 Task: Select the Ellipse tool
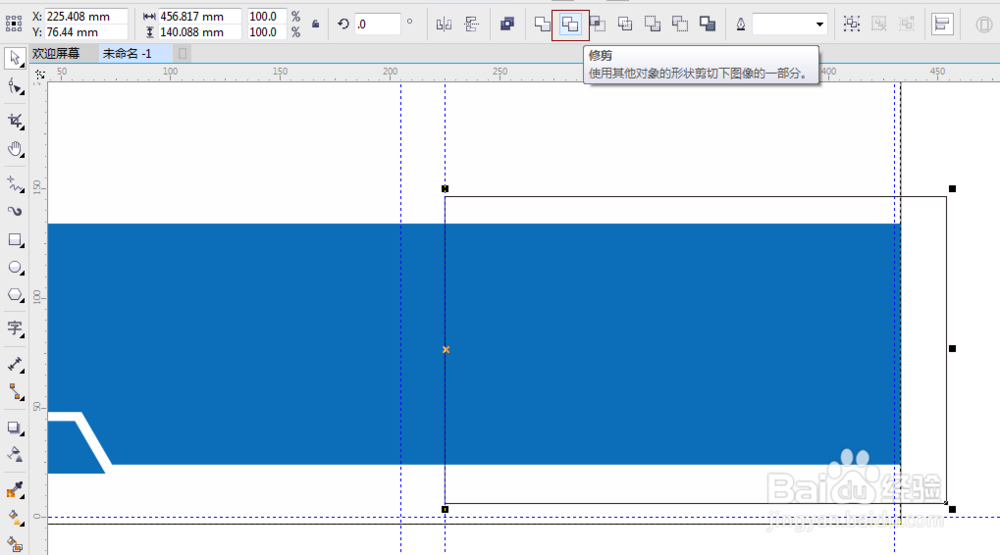click(x=15, y=267)
